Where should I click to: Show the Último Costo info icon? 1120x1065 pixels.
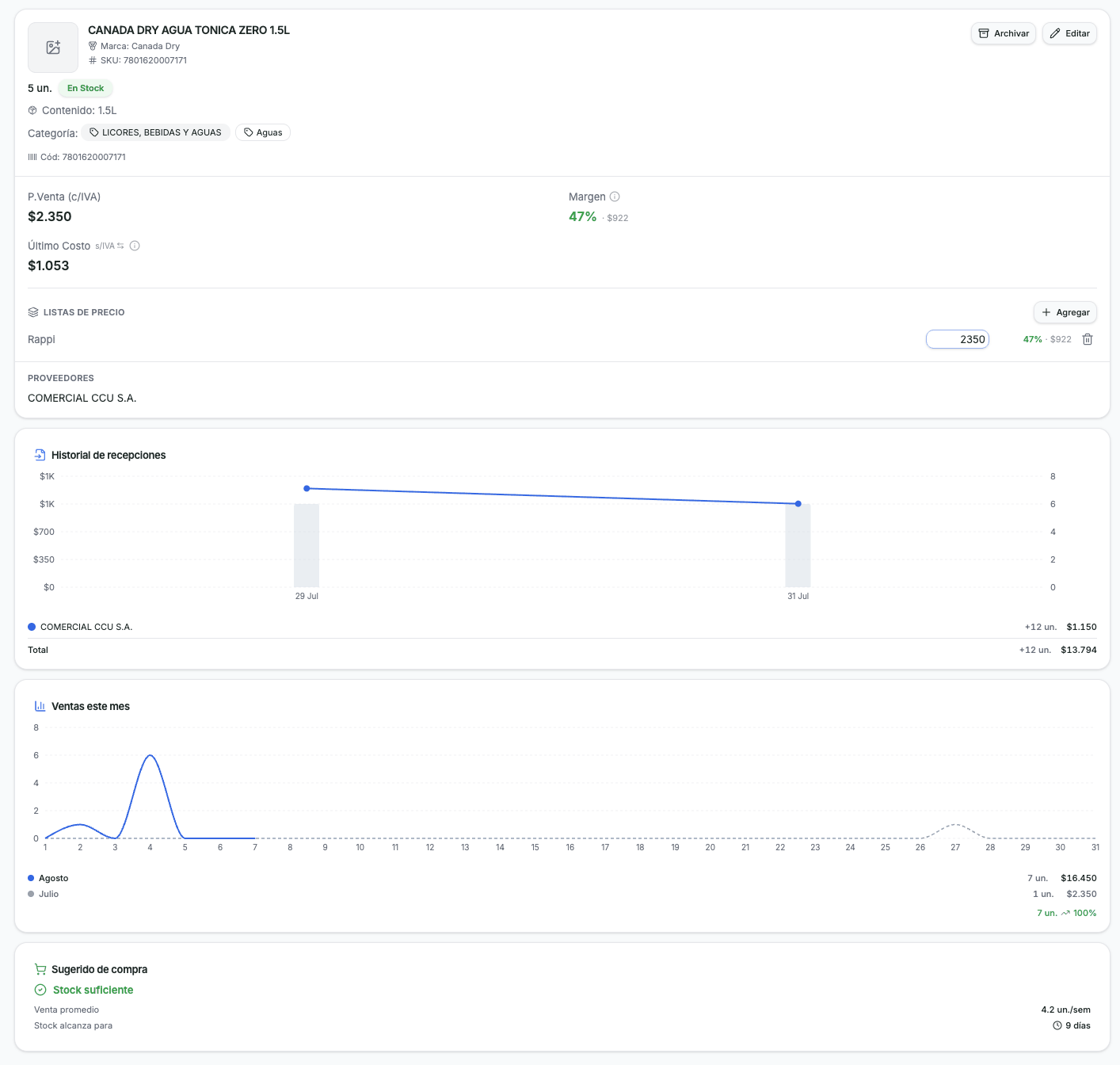point(135,246)
